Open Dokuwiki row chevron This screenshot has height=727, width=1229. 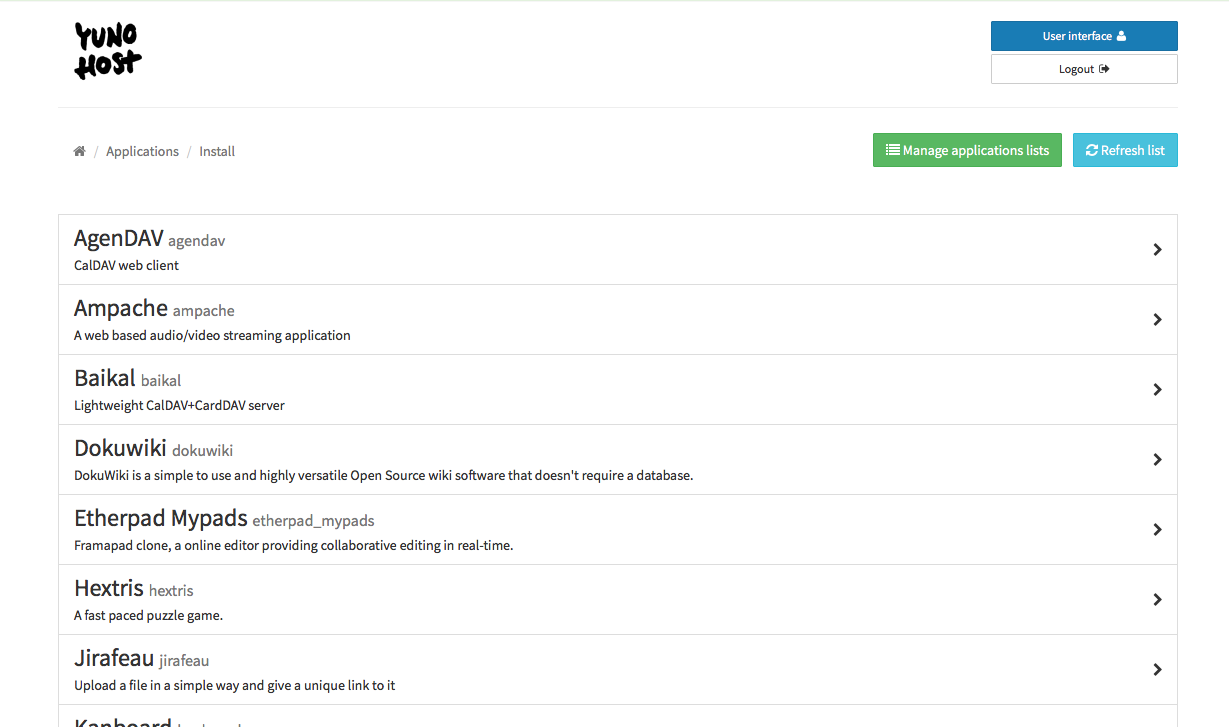click(1157, 460)
